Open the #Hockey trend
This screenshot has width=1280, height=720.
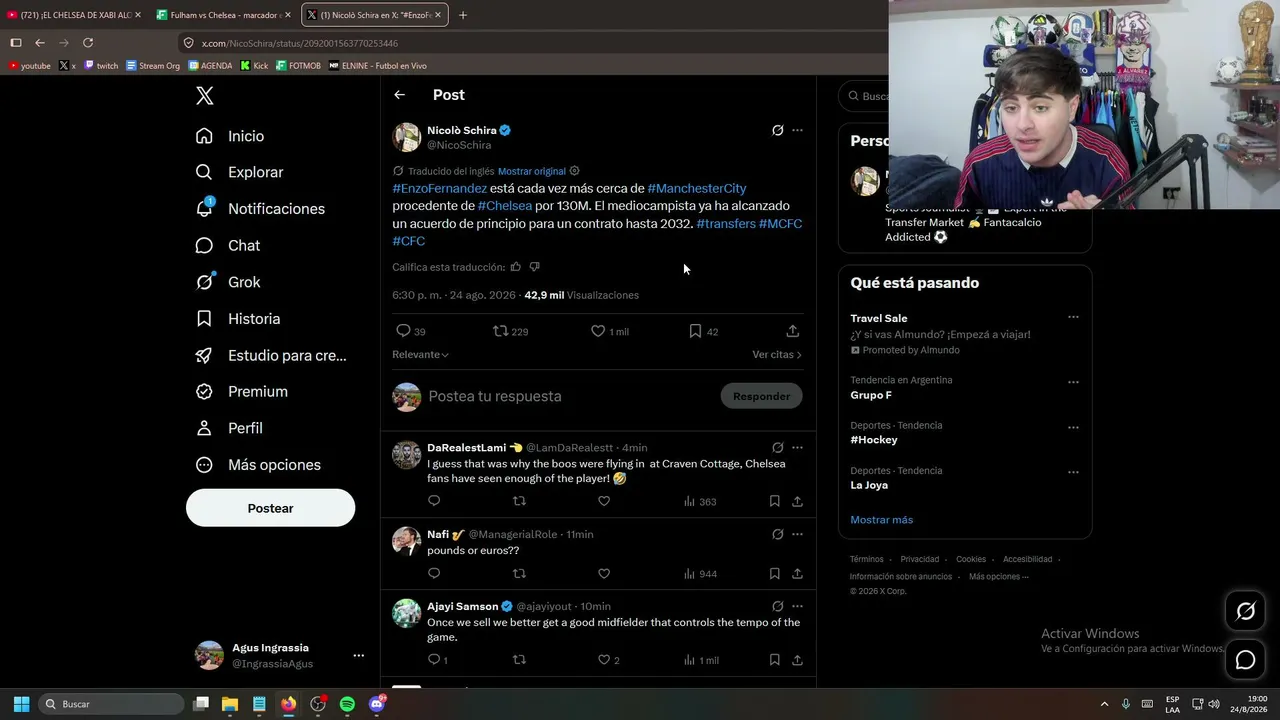click(x=874, y=440)
